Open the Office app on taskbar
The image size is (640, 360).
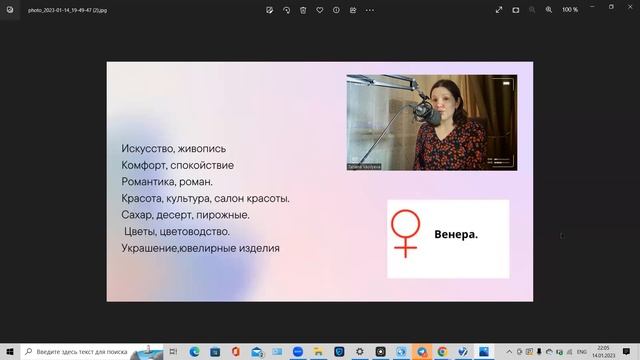(x=236, y=351)
